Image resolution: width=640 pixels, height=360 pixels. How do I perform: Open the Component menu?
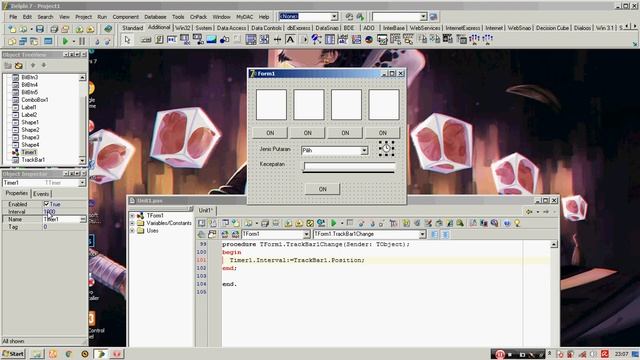pos(126,17)
